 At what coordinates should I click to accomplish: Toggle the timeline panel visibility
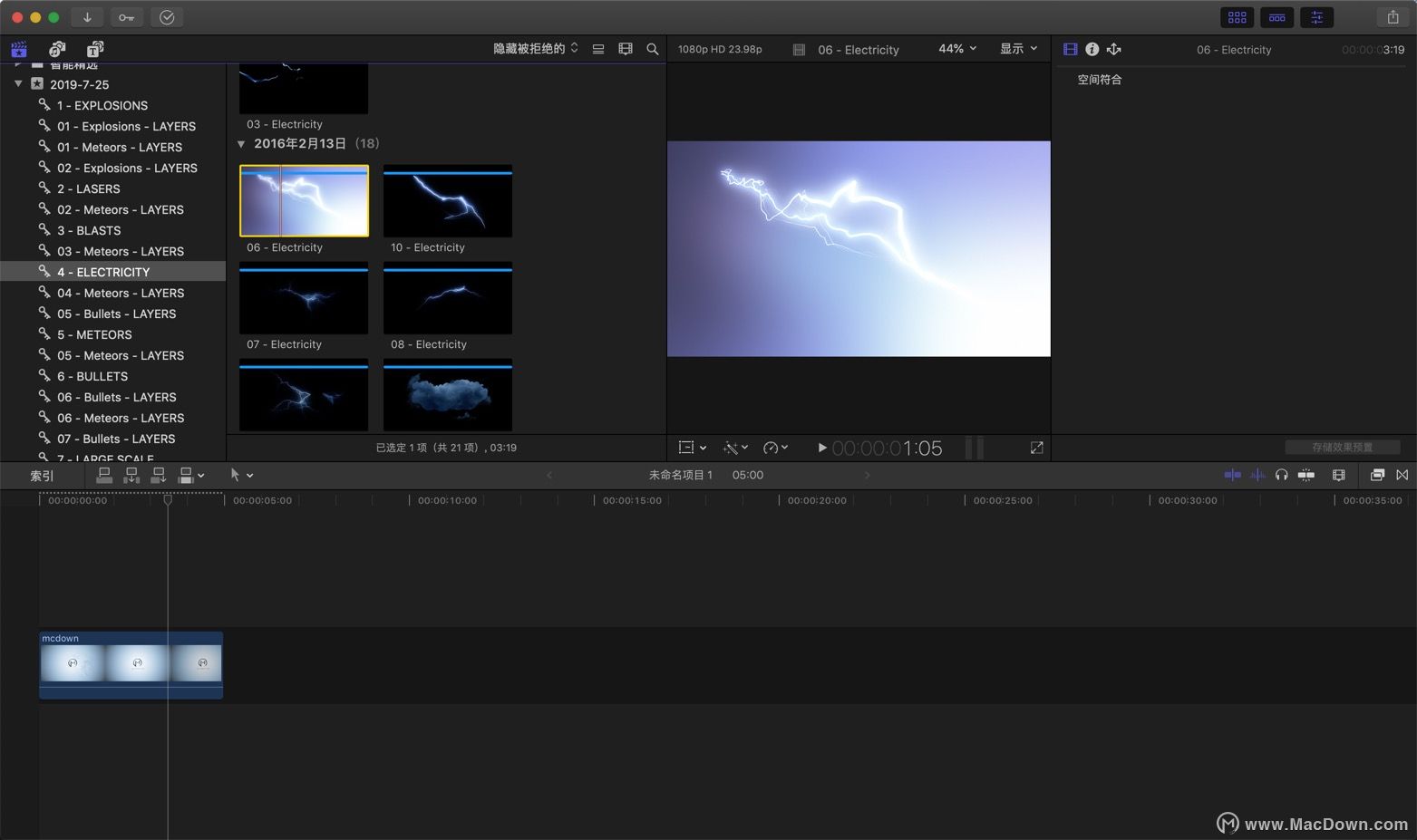[1276, 17]
